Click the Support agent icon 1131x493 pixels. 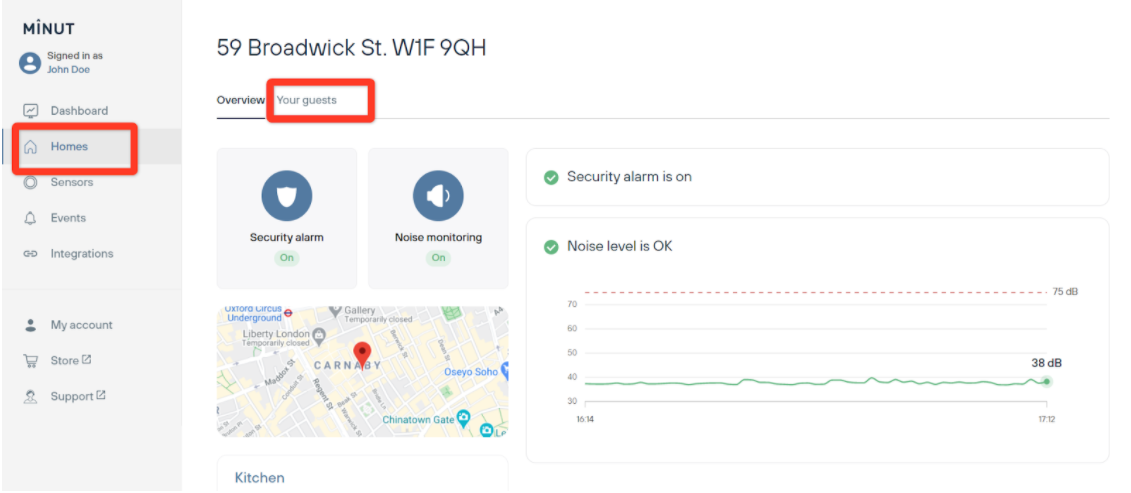click(x=31, y=397)
